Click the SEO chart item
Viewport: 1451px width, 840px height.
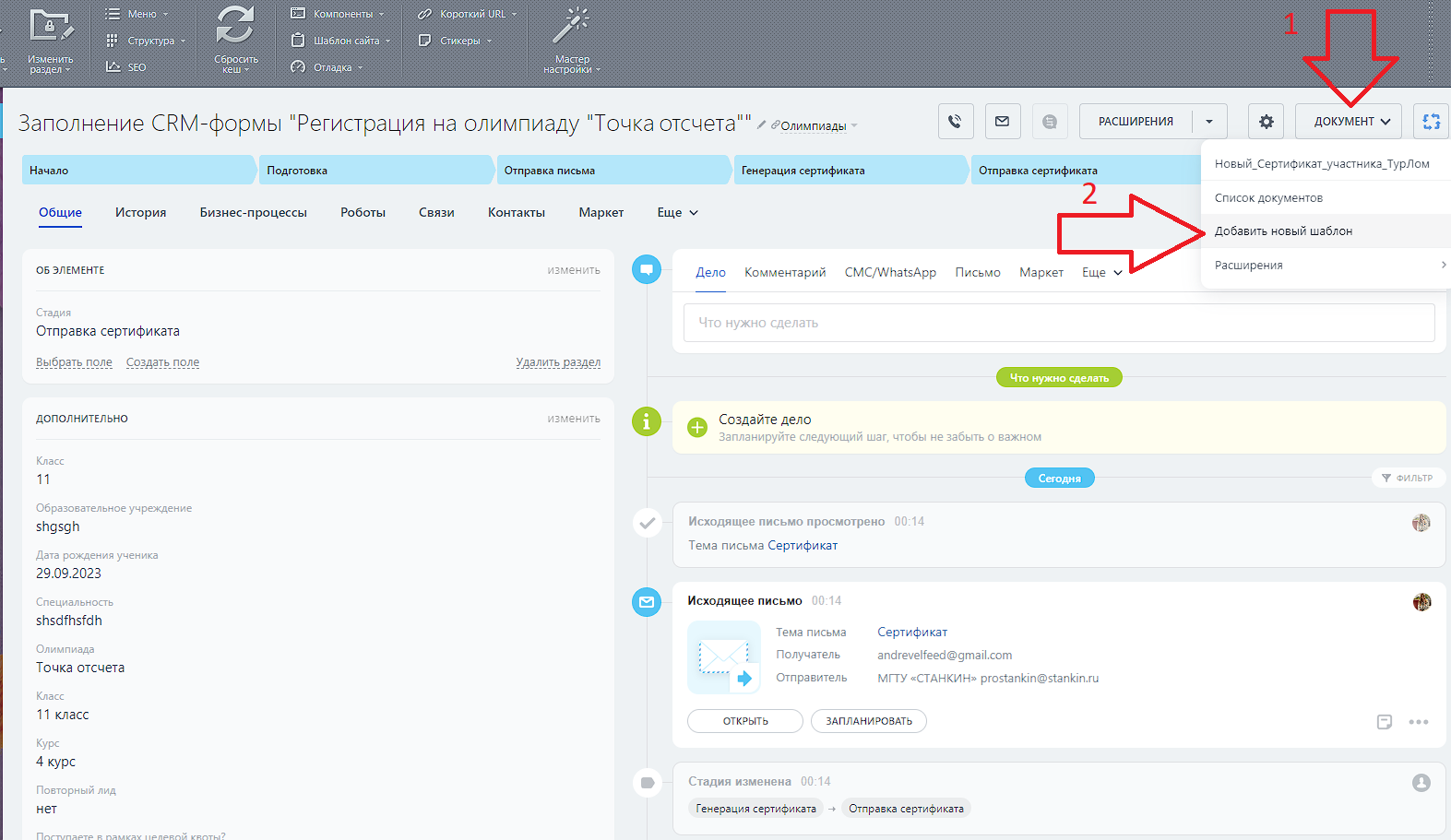pos(126,66)
